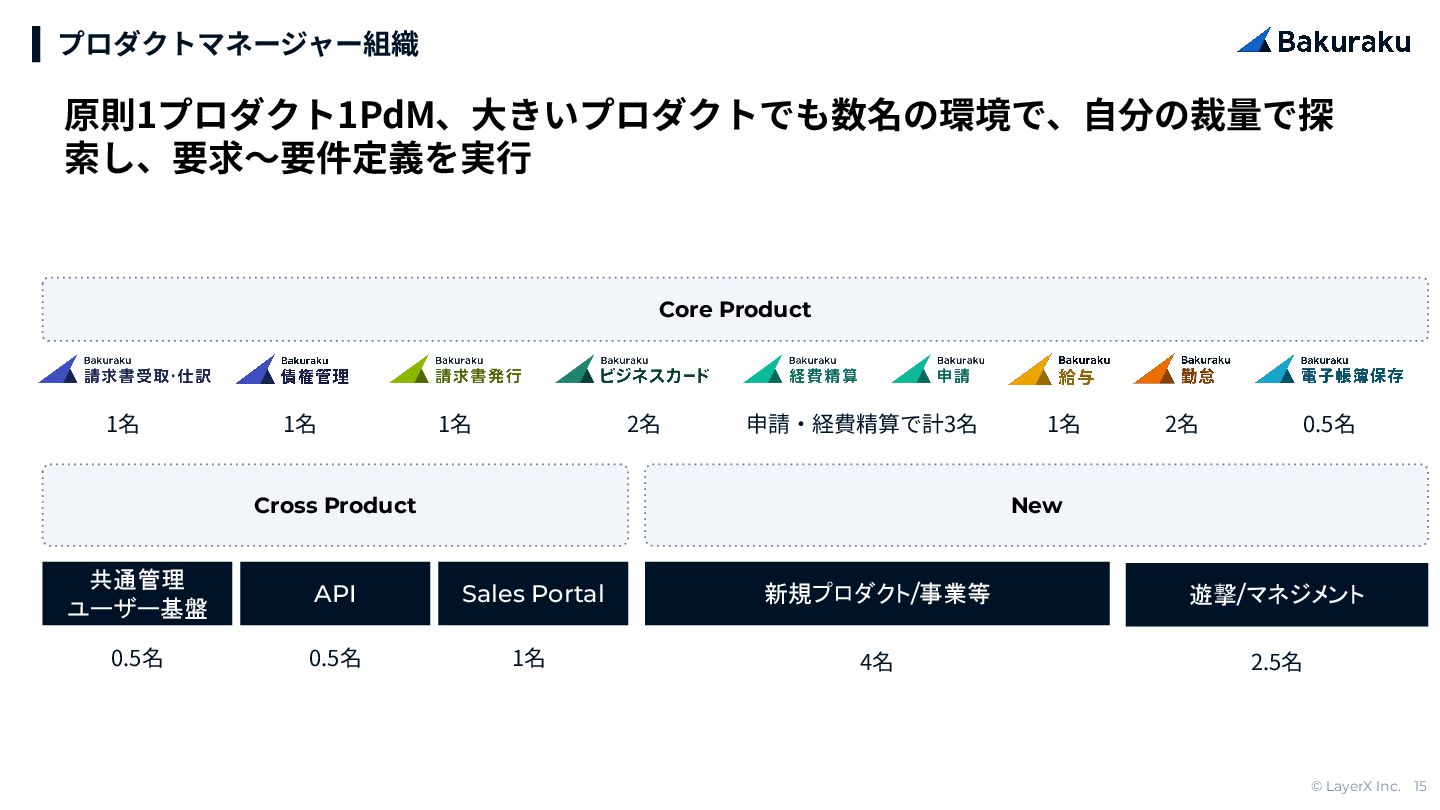The height and width of the screenshot is (810, 1440).
Task: Click the New section header box
Action: coord(1036,505)
